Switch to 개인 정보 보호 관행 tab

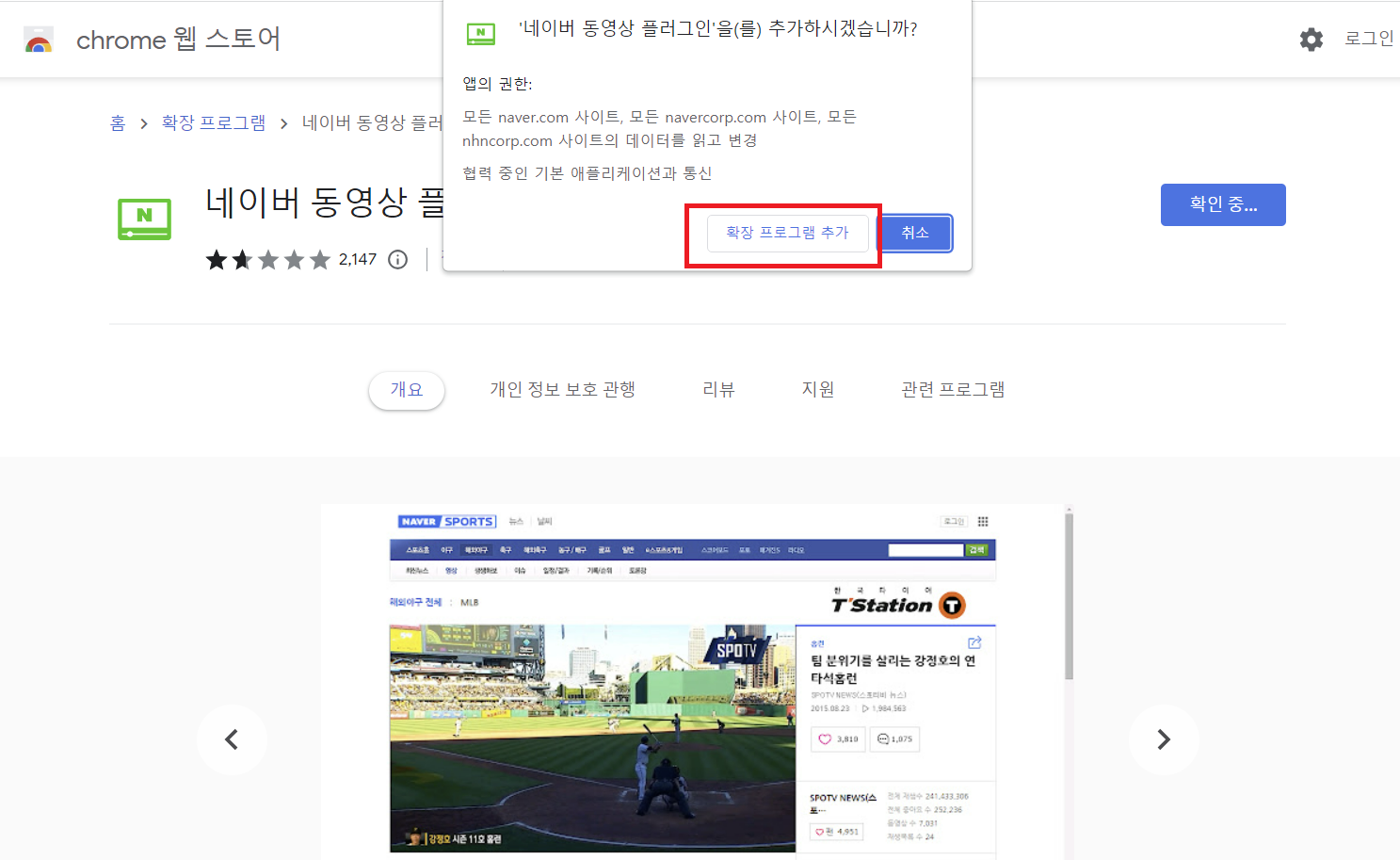[x=563, y=389]
